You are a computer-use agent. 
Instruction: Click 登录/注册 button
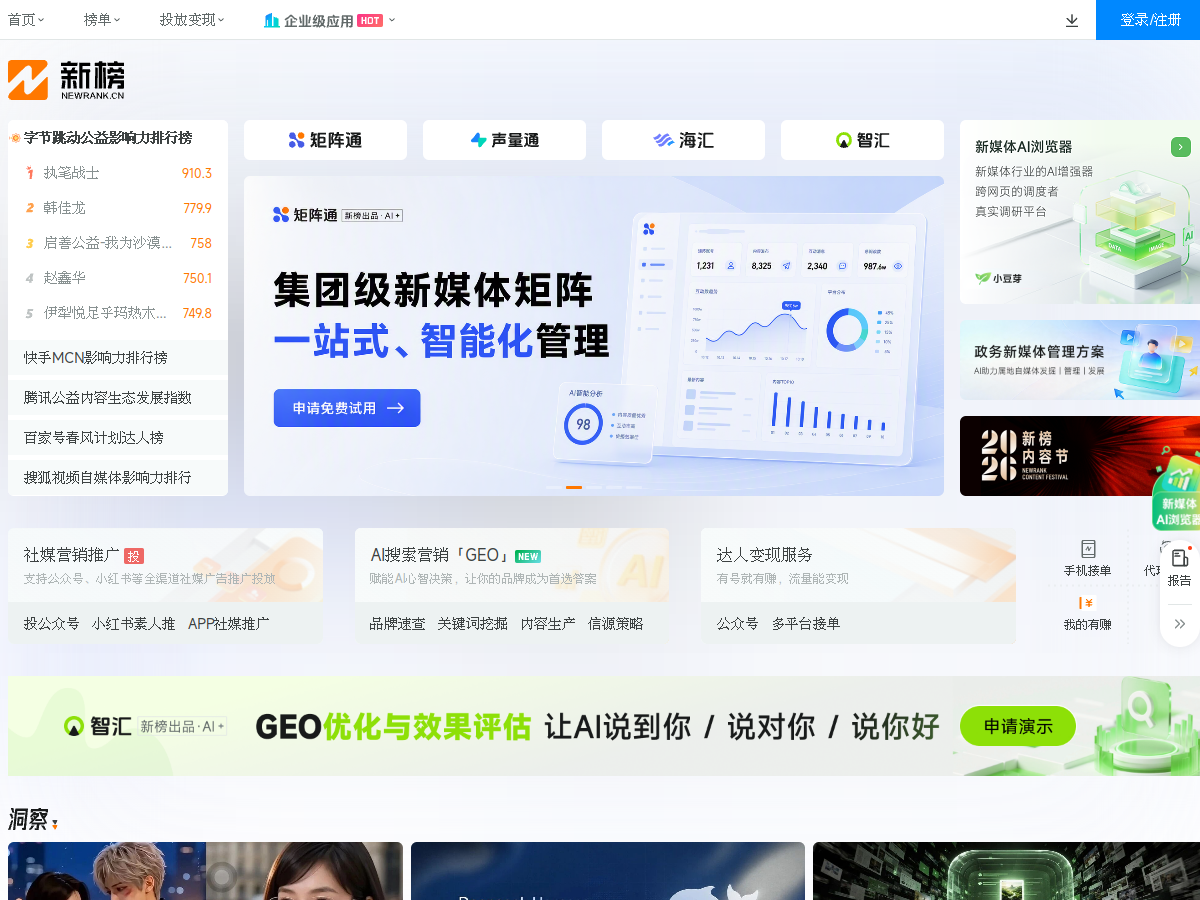point(1148,20)
